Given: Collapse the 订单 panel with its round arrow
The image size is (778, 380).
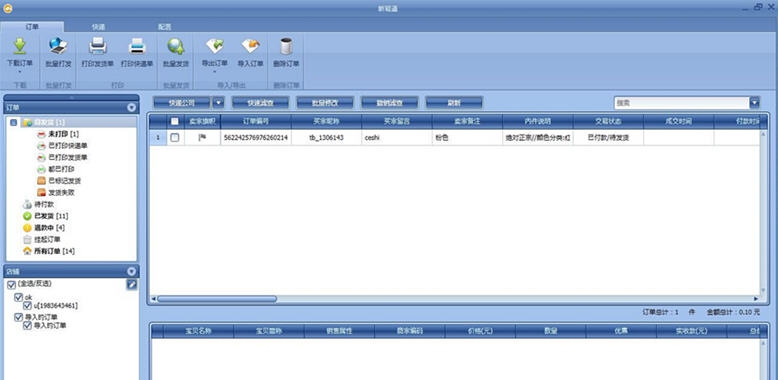Looking at the screenshot, I should click(x=131, y=107).
